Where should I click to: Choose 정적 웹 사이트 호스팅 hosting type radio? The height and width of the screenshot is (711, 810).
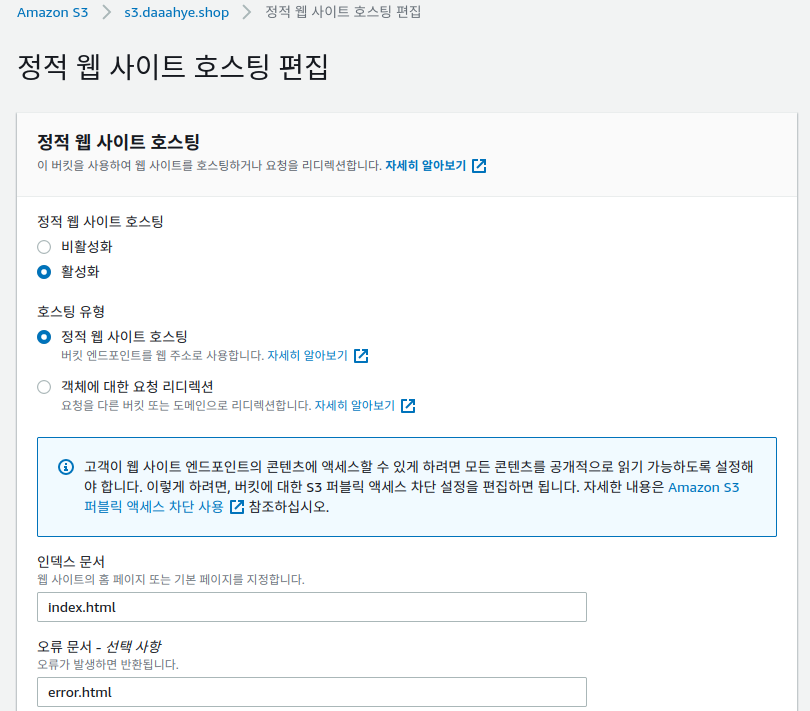tap(44, 337)
